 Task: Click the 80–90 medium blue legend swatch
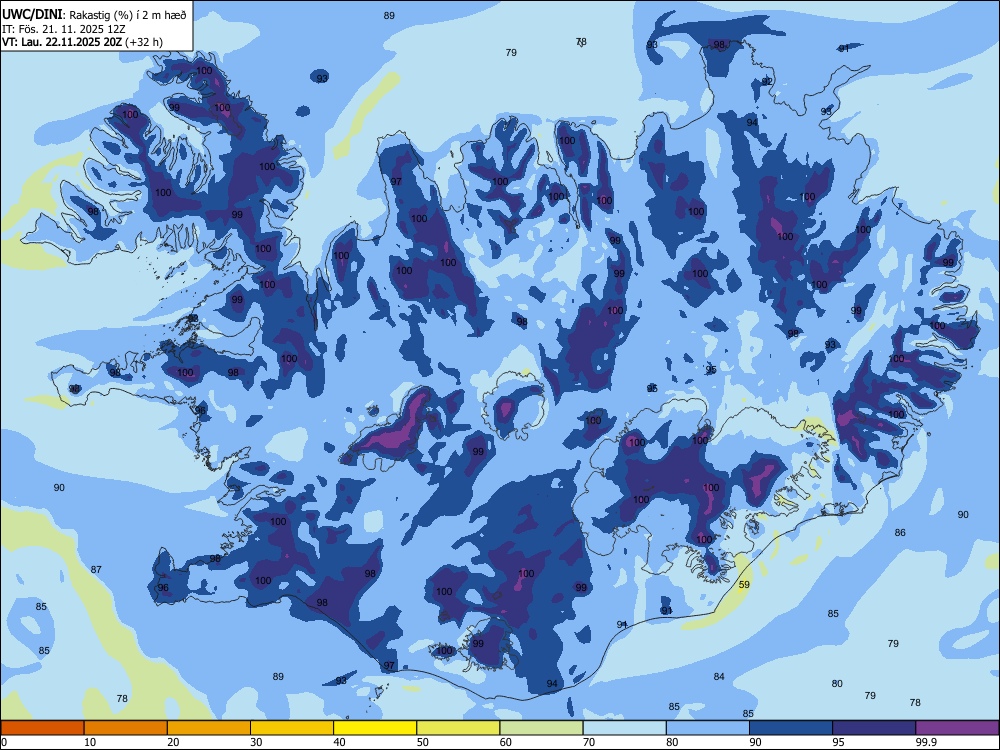click(708, 728)
